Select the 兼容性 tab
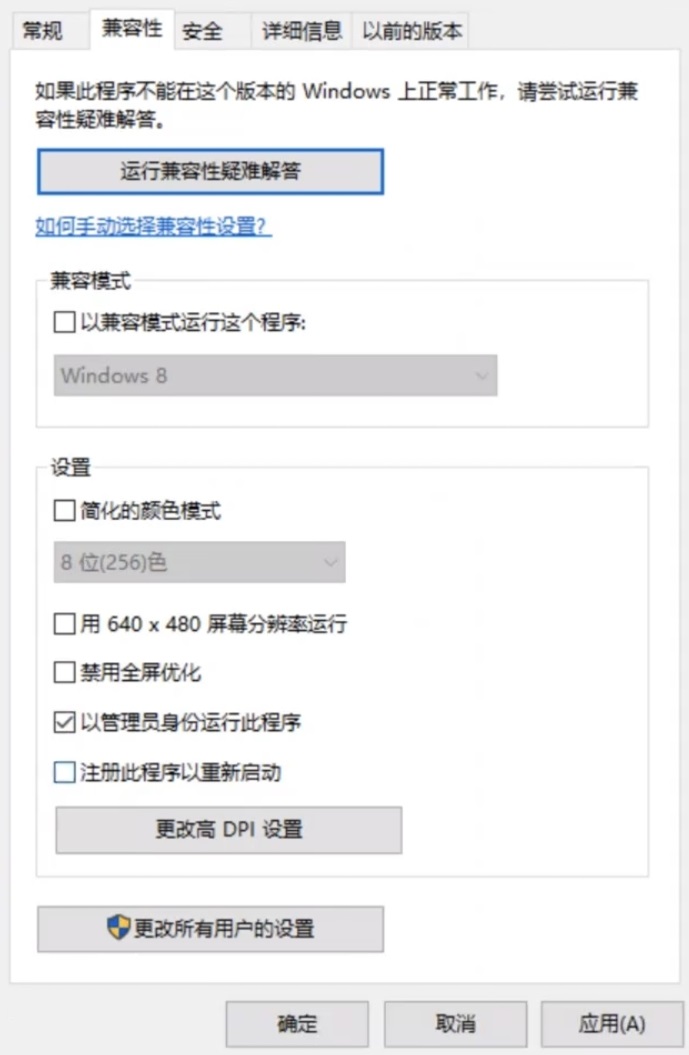 click(x=131, y=28)
